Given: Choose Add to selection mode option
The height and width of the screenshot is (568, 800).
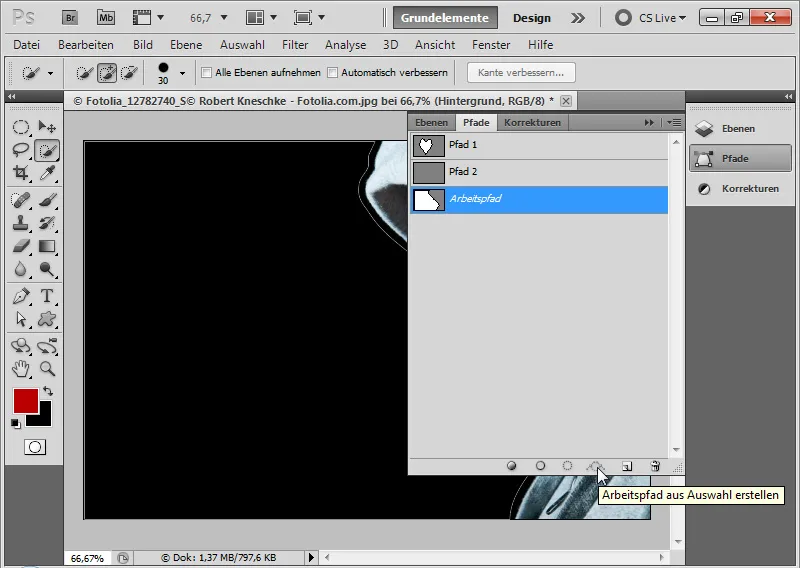Looking at the screenshot, I should click(x=107, y=73).
